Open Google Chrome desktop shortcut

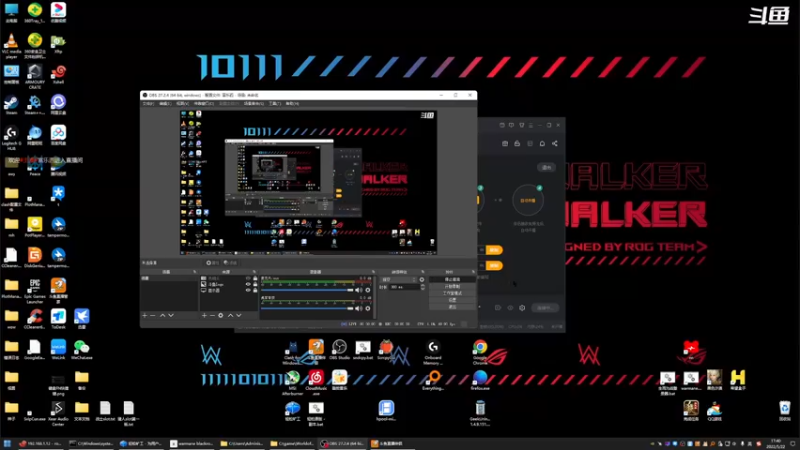pos(480,351)
